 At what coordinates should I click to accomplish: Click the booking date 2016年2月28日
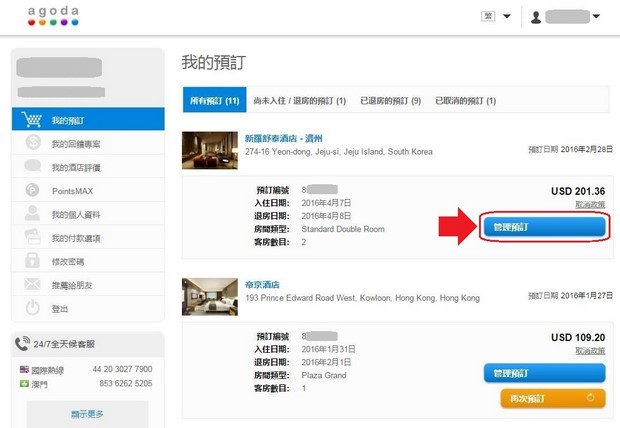pos(587,149)
